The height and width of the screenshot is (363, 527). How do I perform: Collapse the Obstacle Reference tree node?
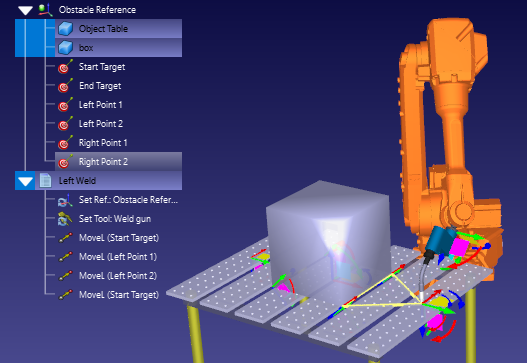(x=25, y=10)
